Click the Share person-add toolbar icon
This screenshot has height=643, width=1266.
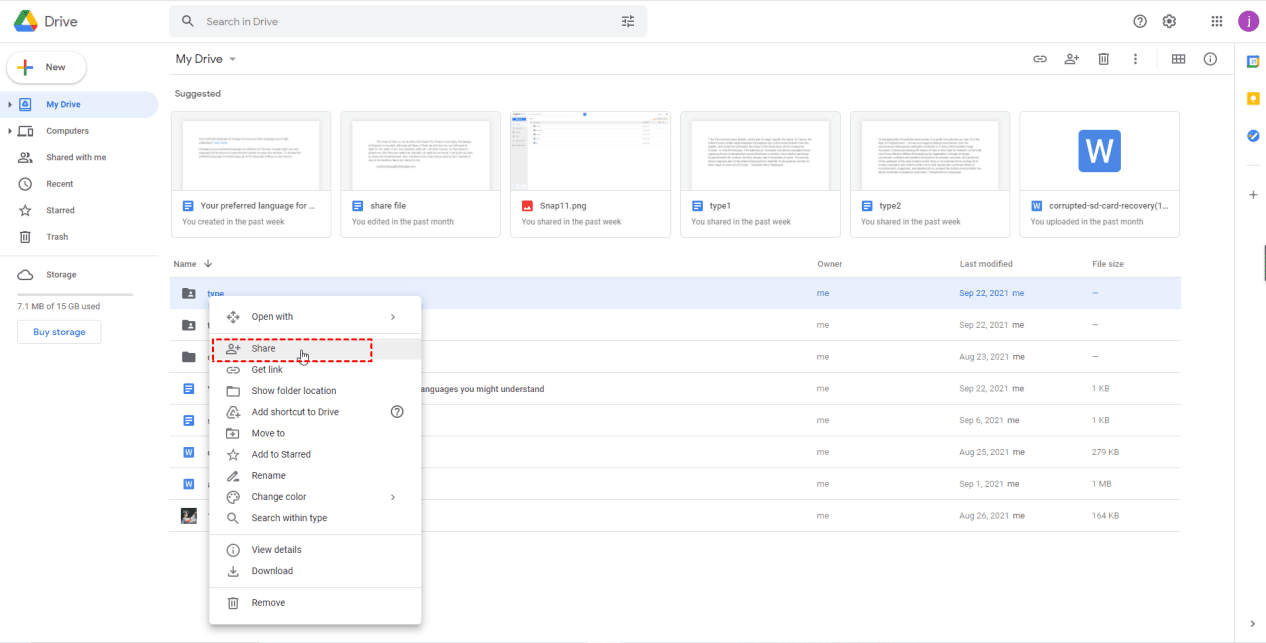pos(1072,59)
